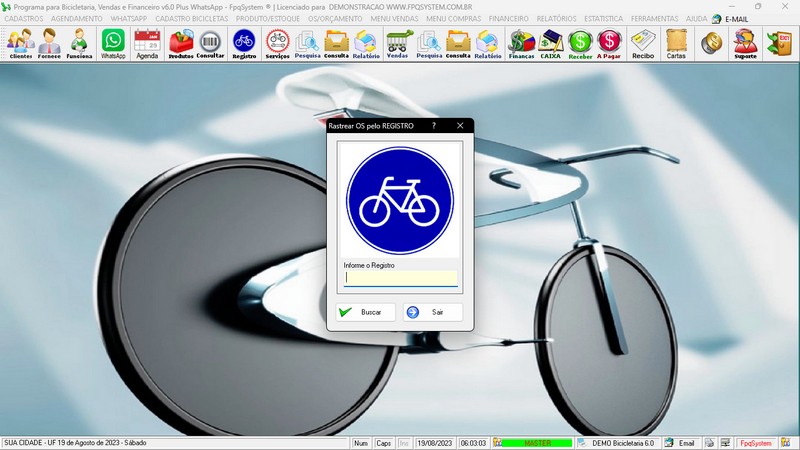This screenshot has width=800, height=450.
Task: Click Consulta icon left of Finanças group
Action: 458,44
